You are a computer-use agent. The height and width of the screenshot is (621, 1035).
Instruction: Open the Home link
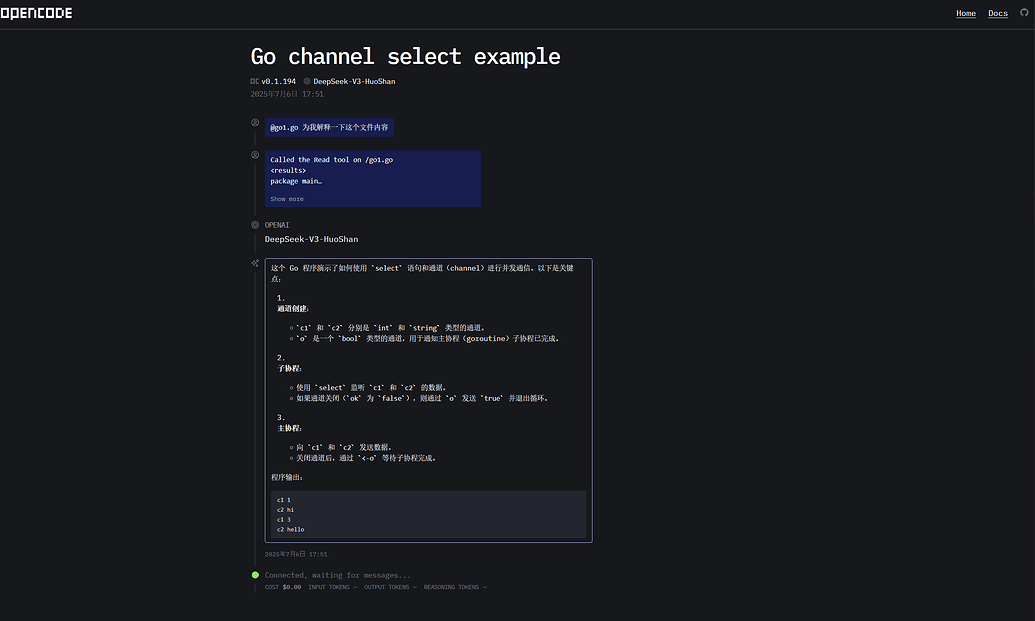click(x=966, y=13)
